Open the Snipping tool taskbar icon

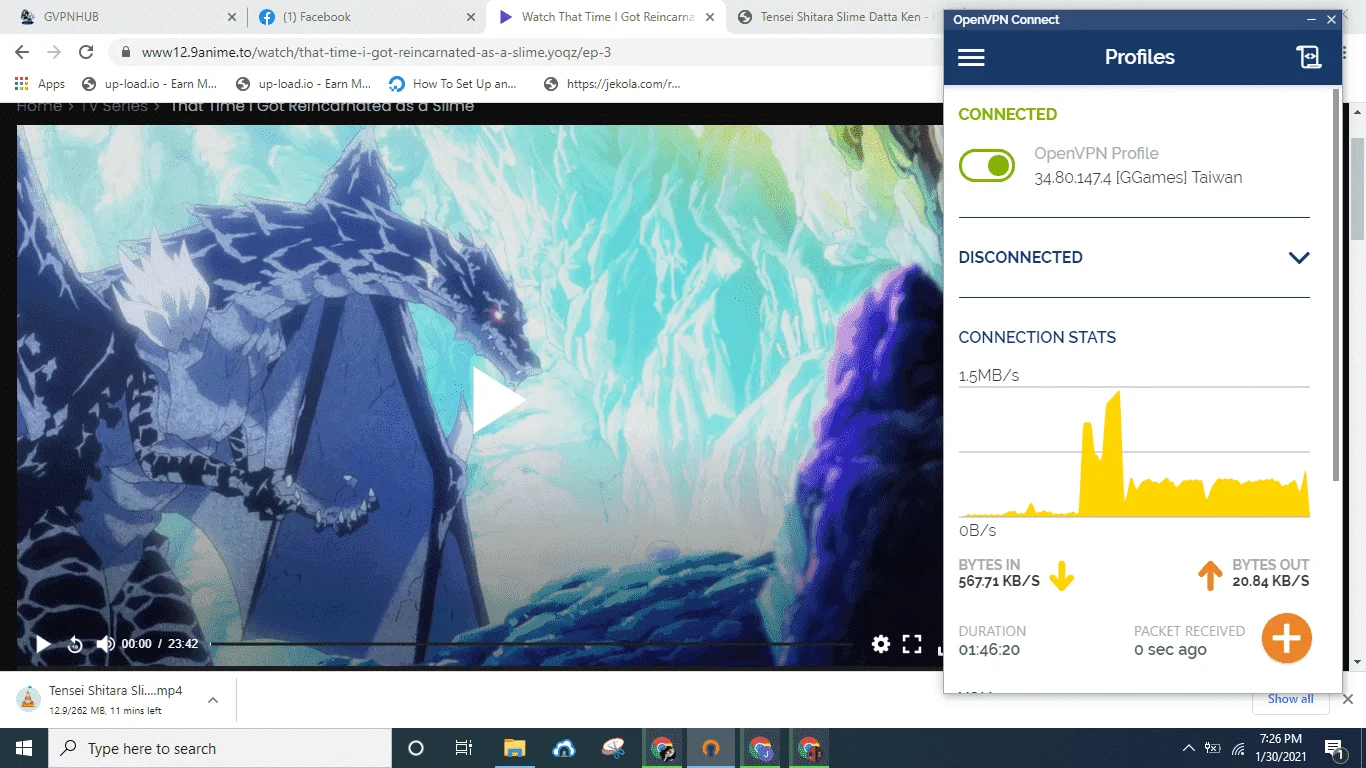click(613, 748)
